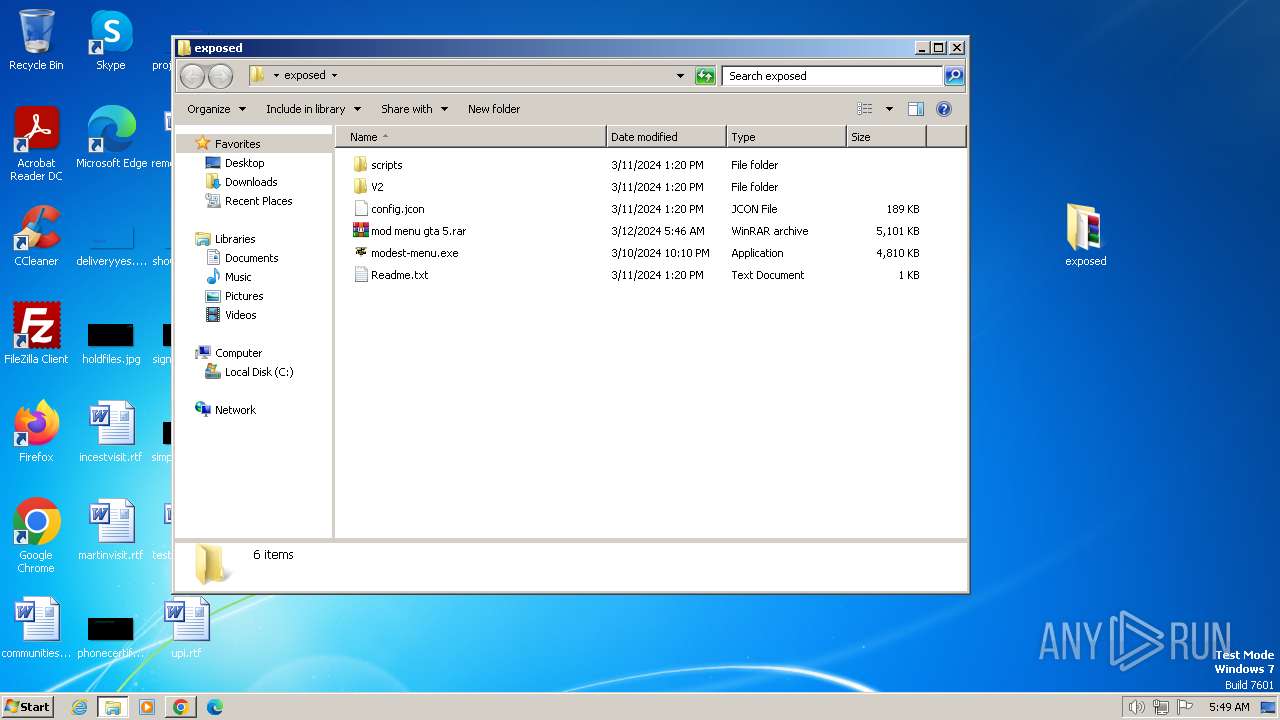Select the modest-menu.exe application icon
This screenshot has height=720, width=1280.
pyautogui.click(x=361, y=253)
